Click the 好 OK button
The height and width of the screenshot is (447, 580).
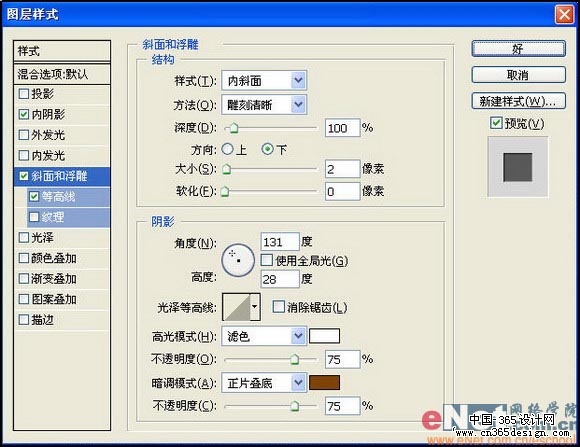point(519,49)
